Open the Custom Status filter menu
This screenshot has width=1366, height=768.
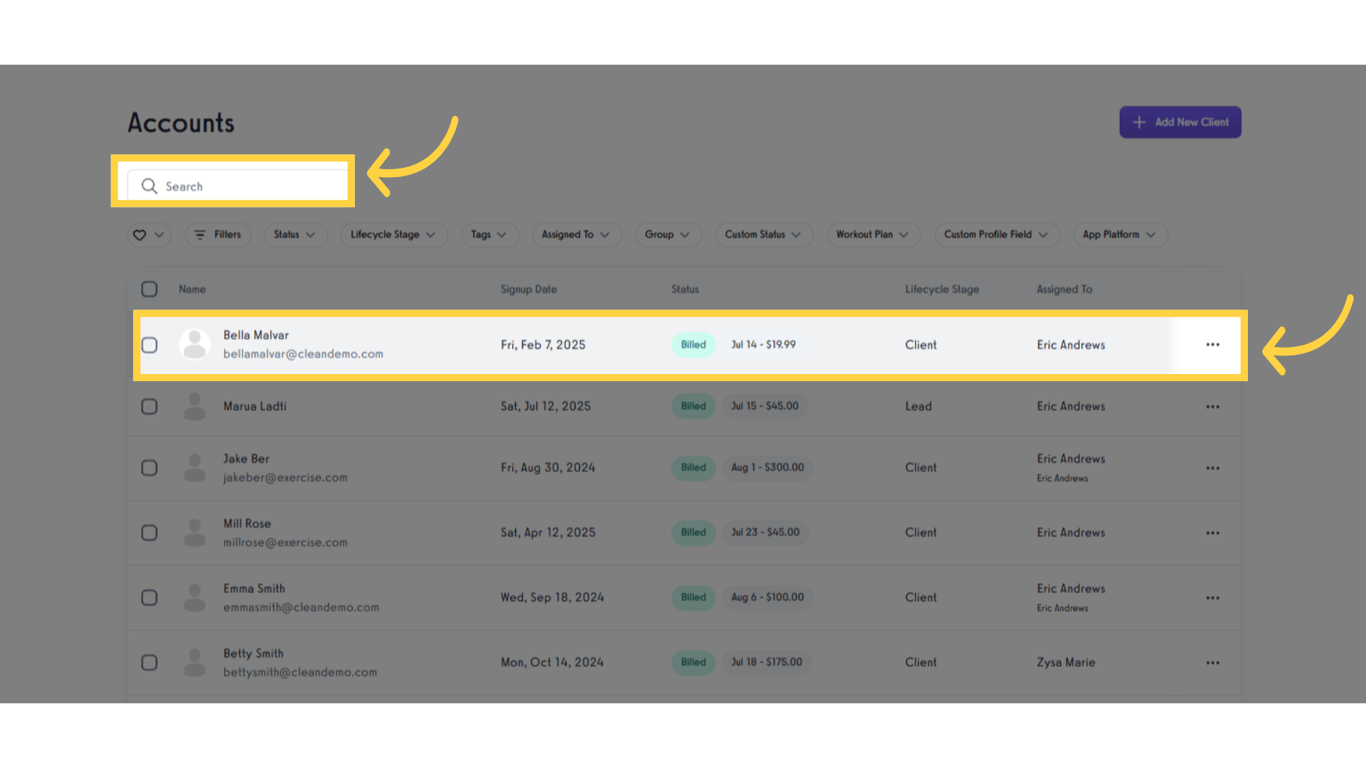(763, 234)
